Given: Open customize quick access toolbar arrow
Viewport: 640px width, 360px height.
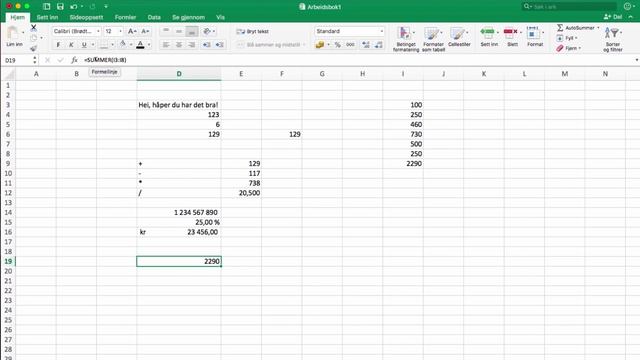Looking at the screenshot, I should click(x=106, y=7).
